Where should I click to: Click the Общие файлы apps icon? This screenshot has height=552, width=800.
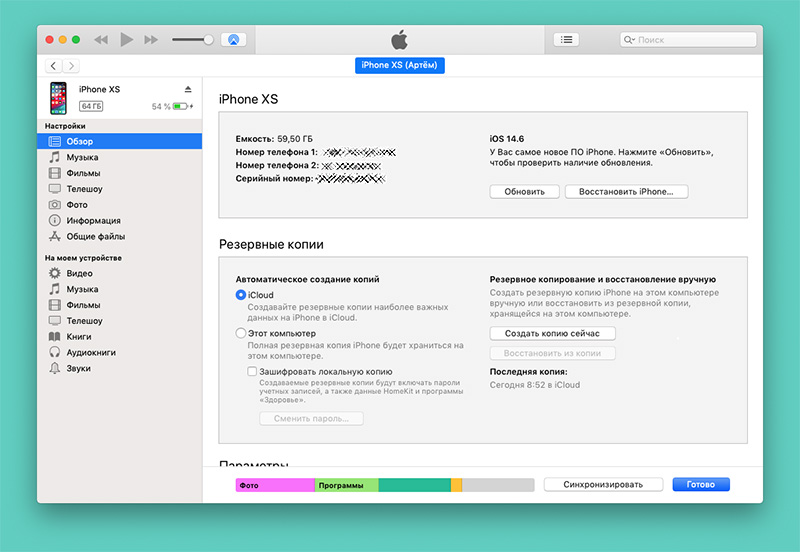tap(55, 236)
